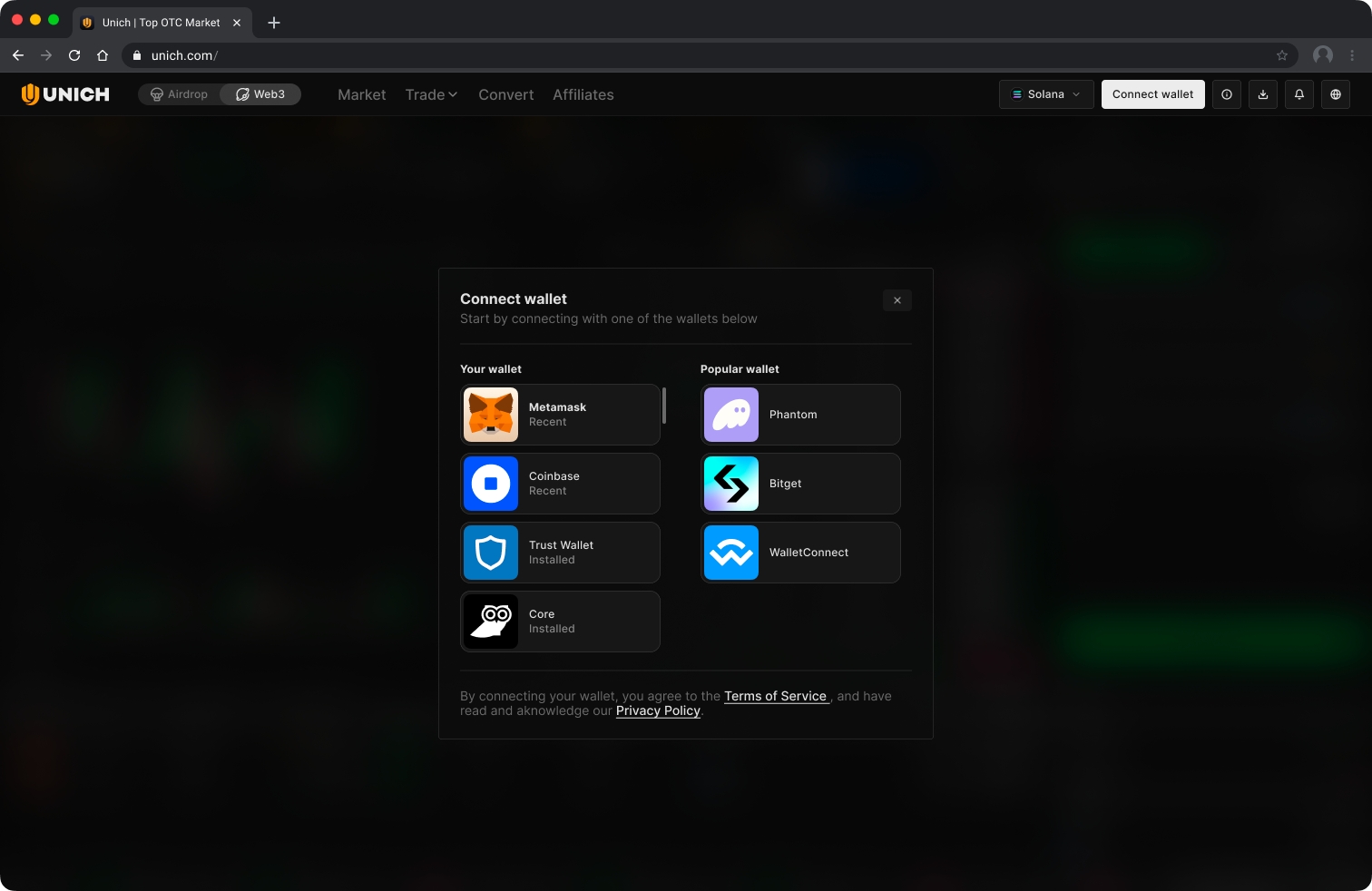The image size is (1372, 891).
Task: Select the Core owl wallet icon
Action: [491, 622]
